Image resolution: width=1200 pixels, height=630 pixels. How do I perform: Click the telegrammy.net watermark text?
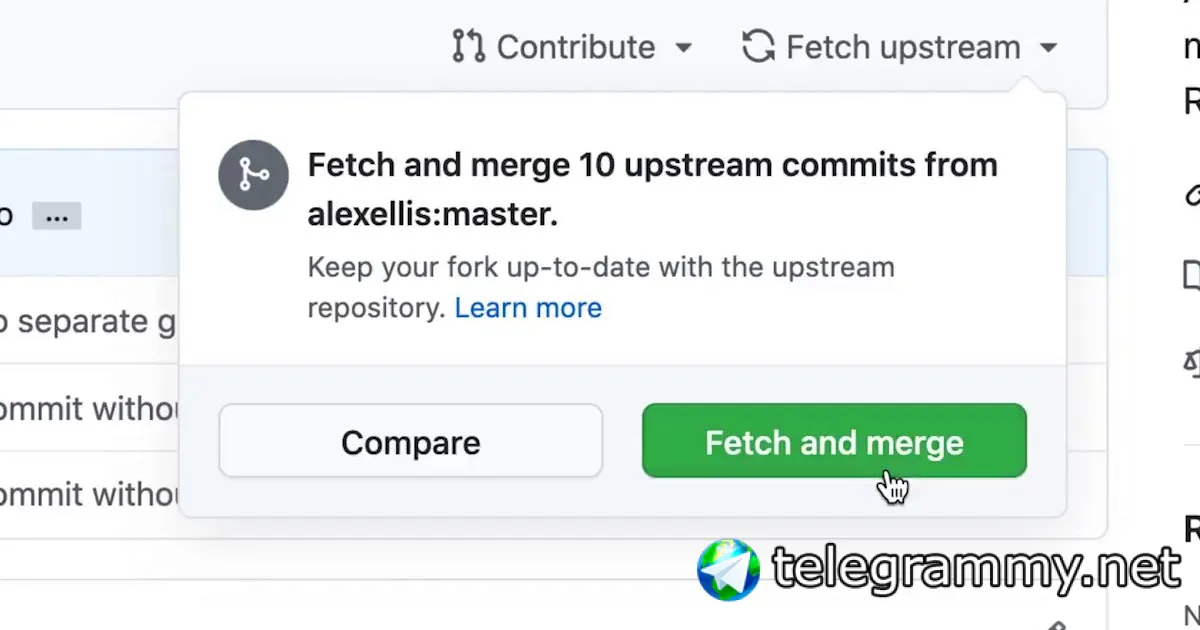coord(977,570)
